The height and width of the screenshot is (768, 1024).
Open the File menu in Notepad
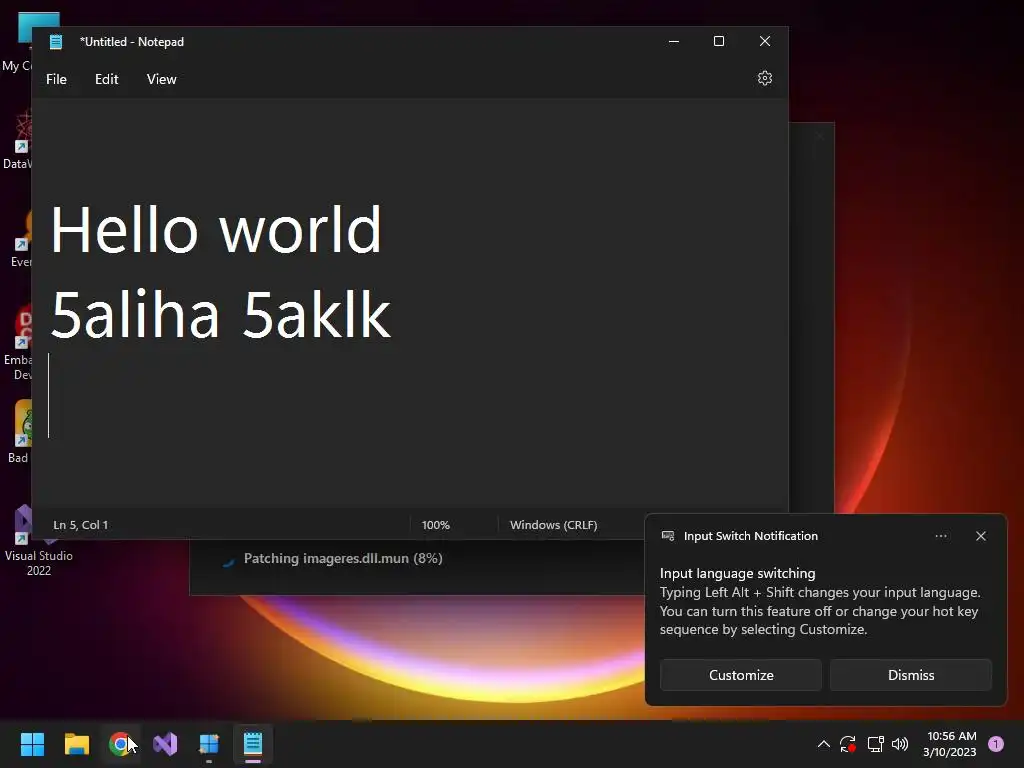pos(56,79)
